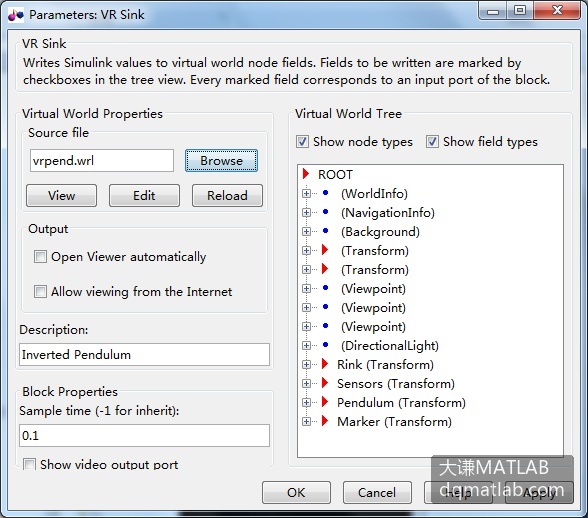Click the blue dot beside WorldInfo node
588x518 pixels.
pyautogui.click(x=326, y=193)
